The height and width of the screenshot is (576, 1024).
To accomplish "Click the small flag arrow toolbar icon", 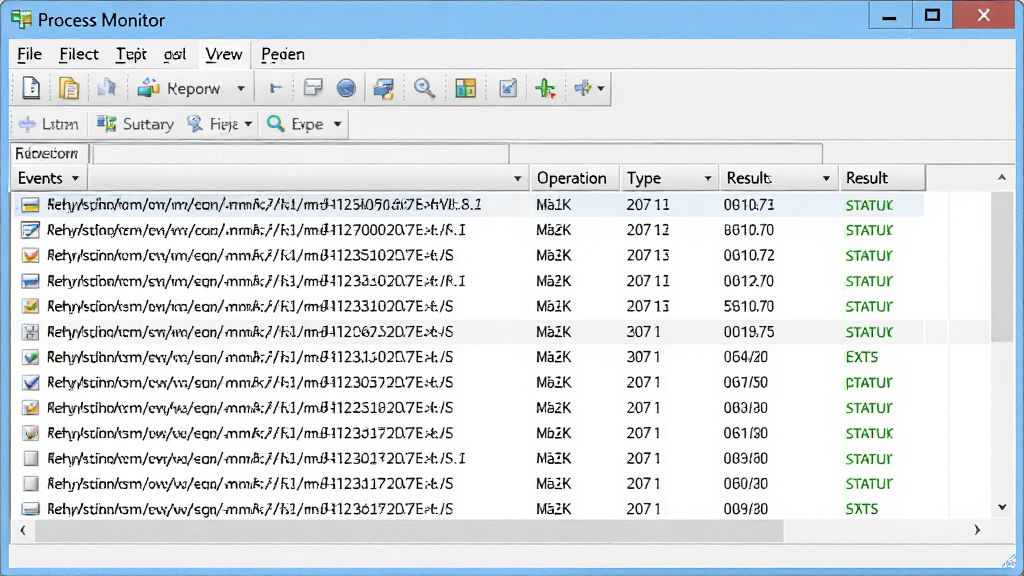I will point(276,88).
